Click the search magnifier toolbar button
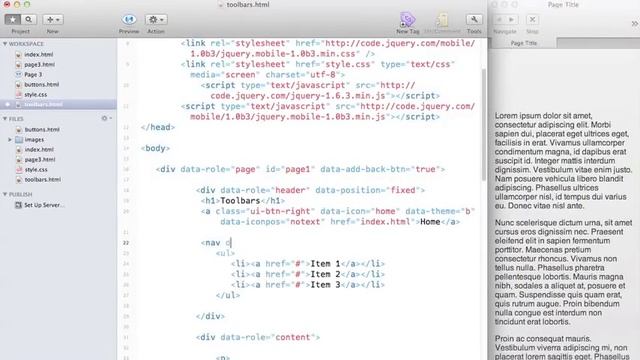640x360 pixels. click(29, 19)
